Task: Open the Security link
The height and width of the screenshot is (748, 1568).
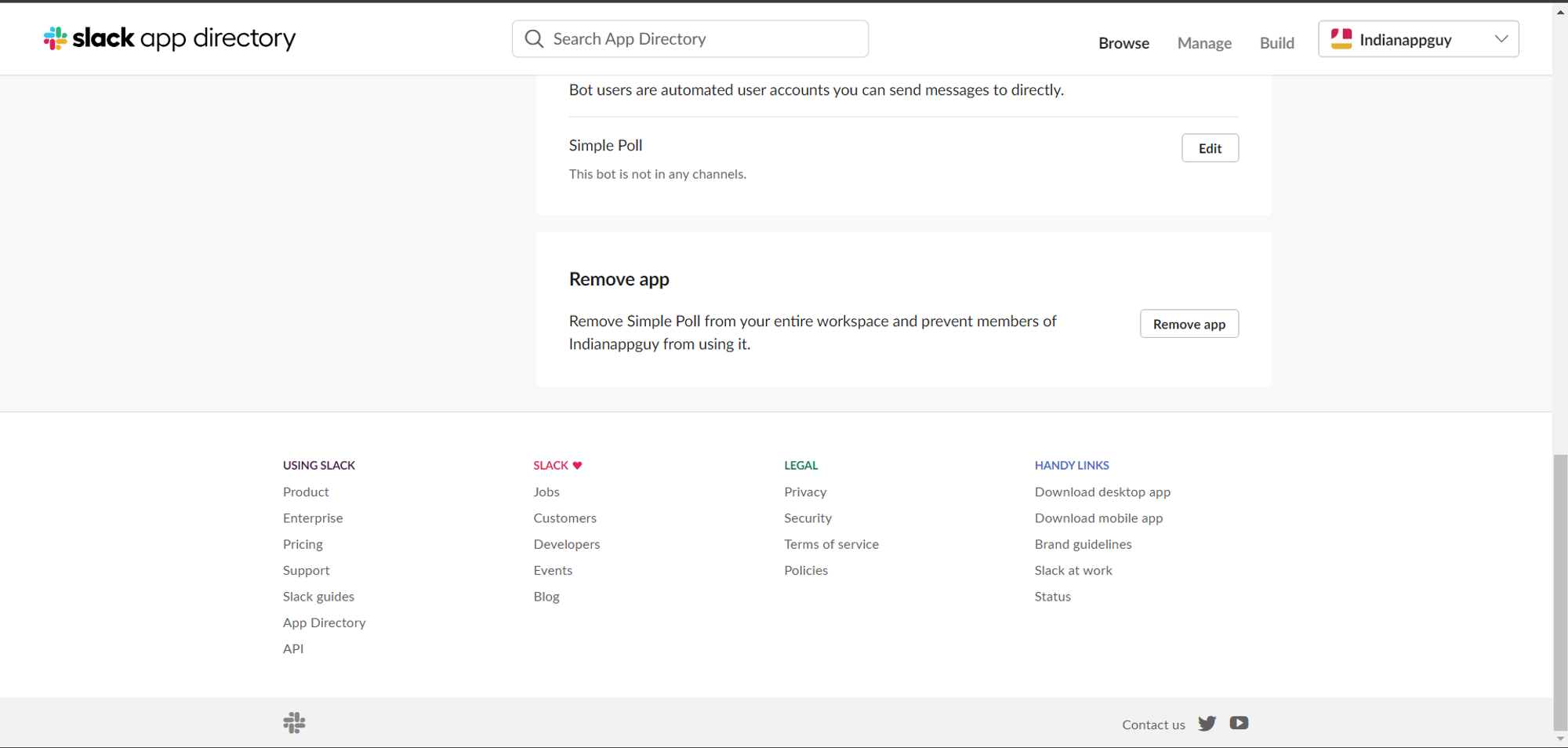Action: coord(808,518)
